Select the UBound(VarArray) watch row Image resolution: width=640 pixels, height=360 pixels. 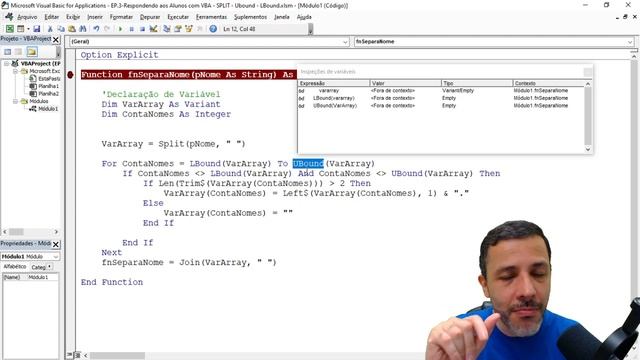click(x=441, y=105)
